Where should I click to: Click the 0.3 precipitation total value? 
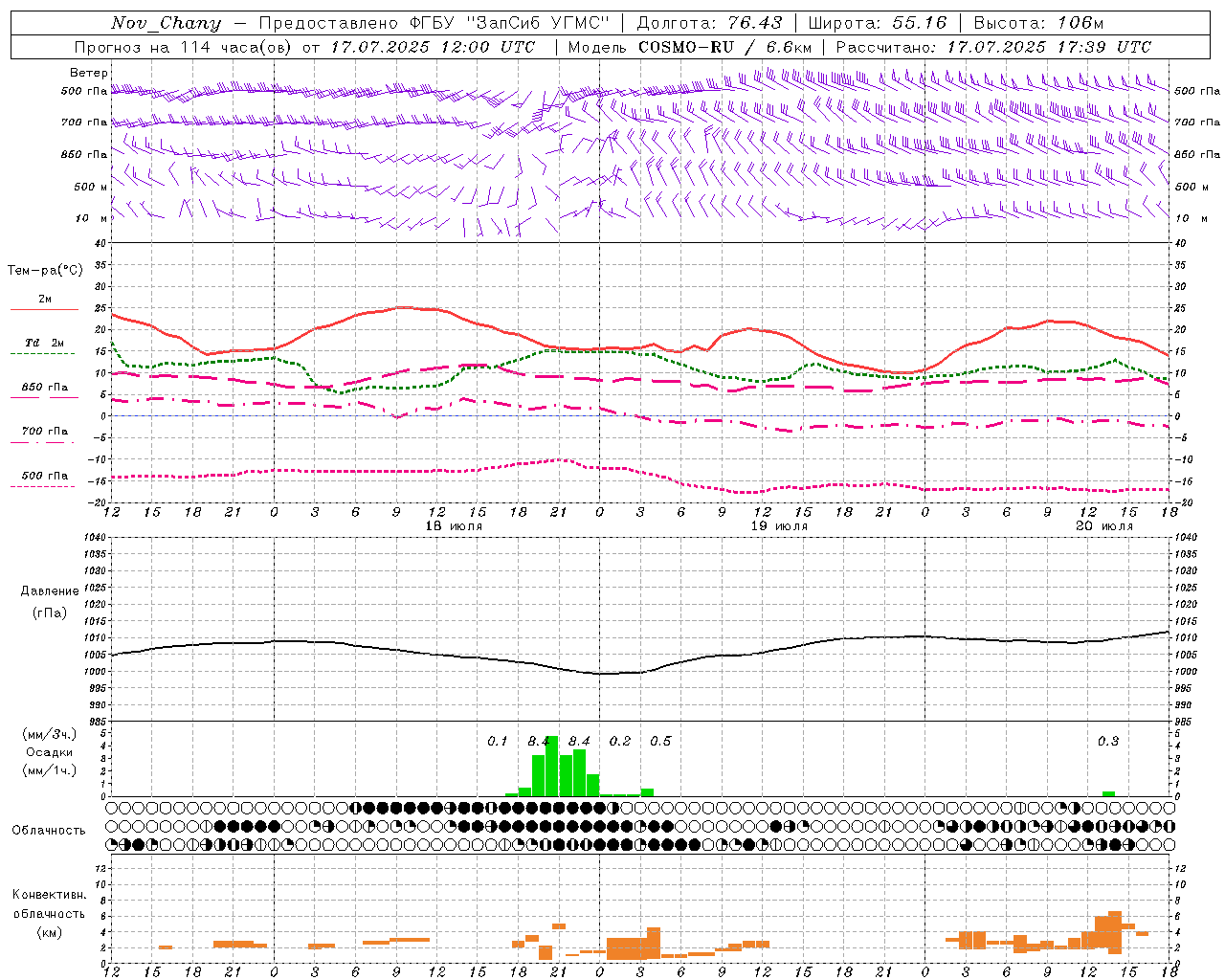click(1108, 741)
